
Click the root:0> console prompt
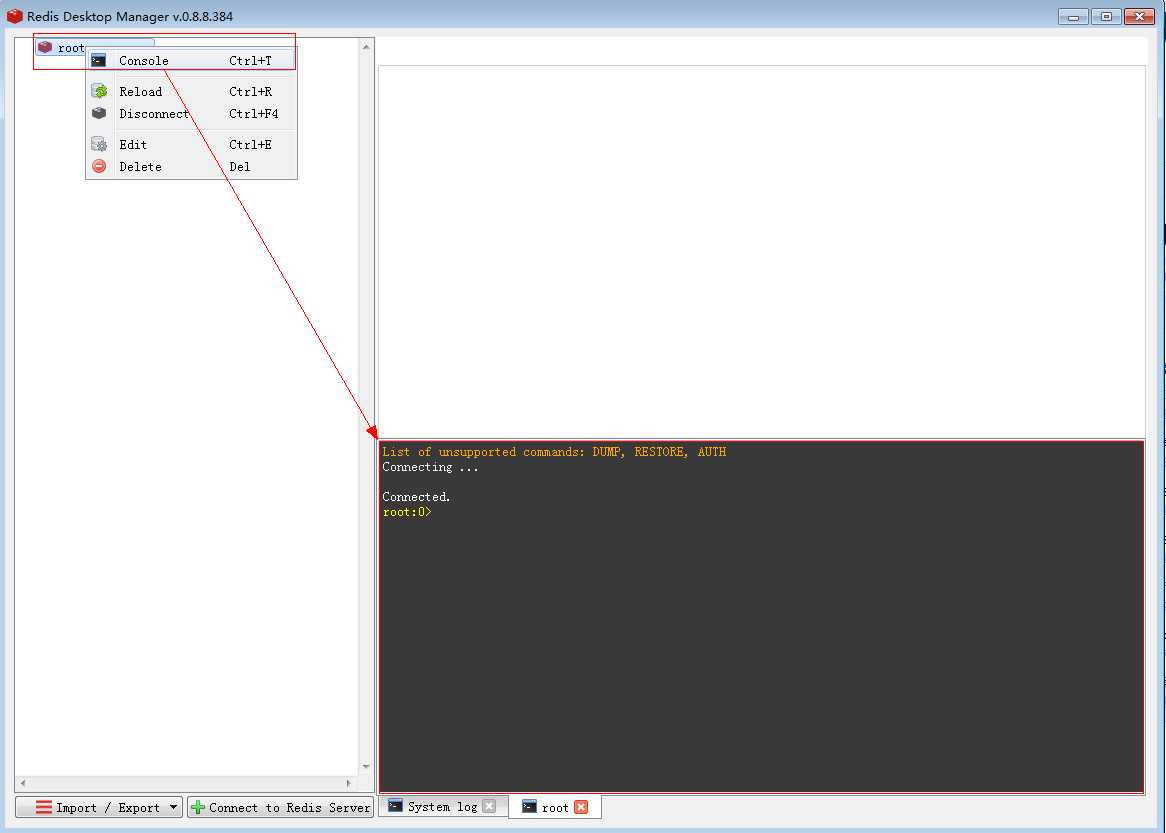407,512
